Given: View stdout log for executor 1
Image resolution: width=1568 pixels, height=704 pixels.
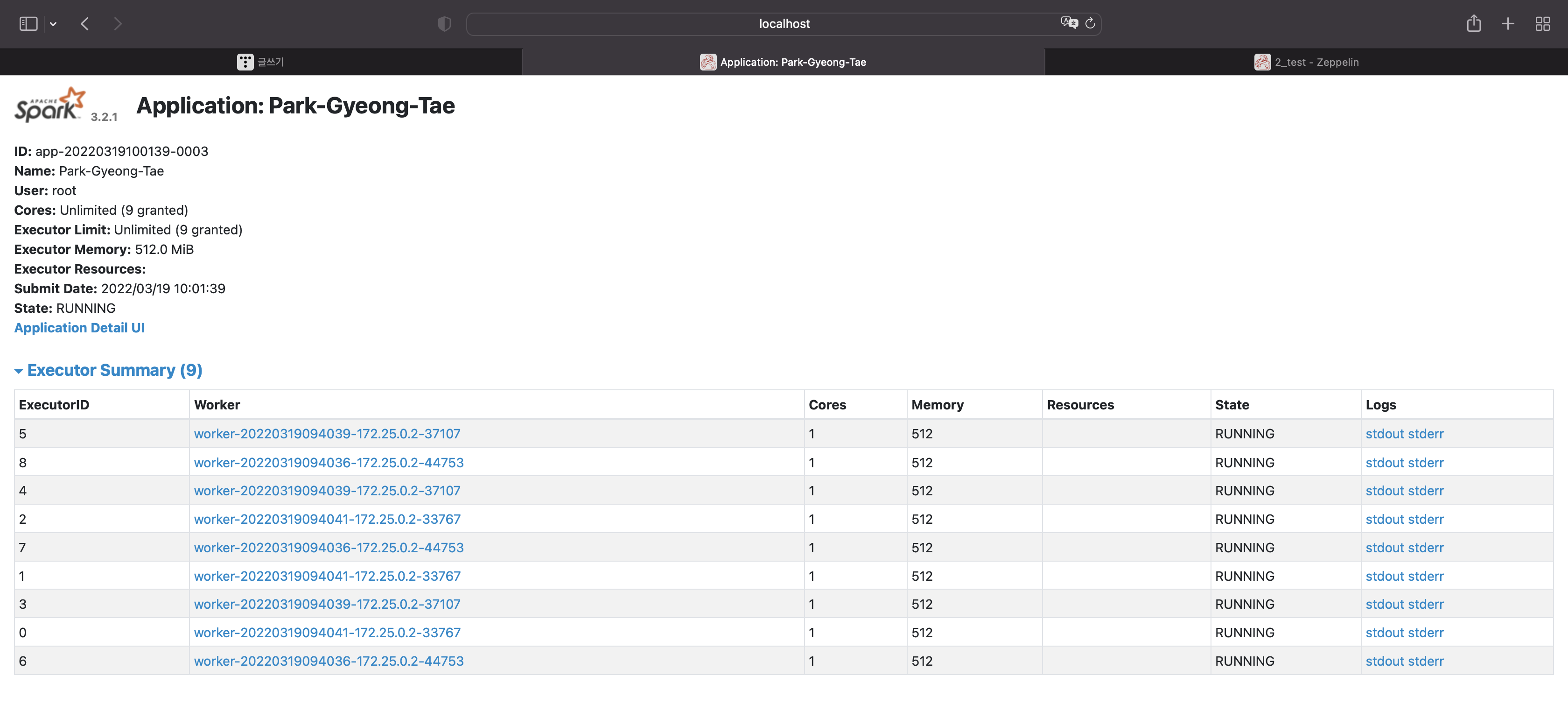Looking at the screenshot, I should pos(1384,576).
